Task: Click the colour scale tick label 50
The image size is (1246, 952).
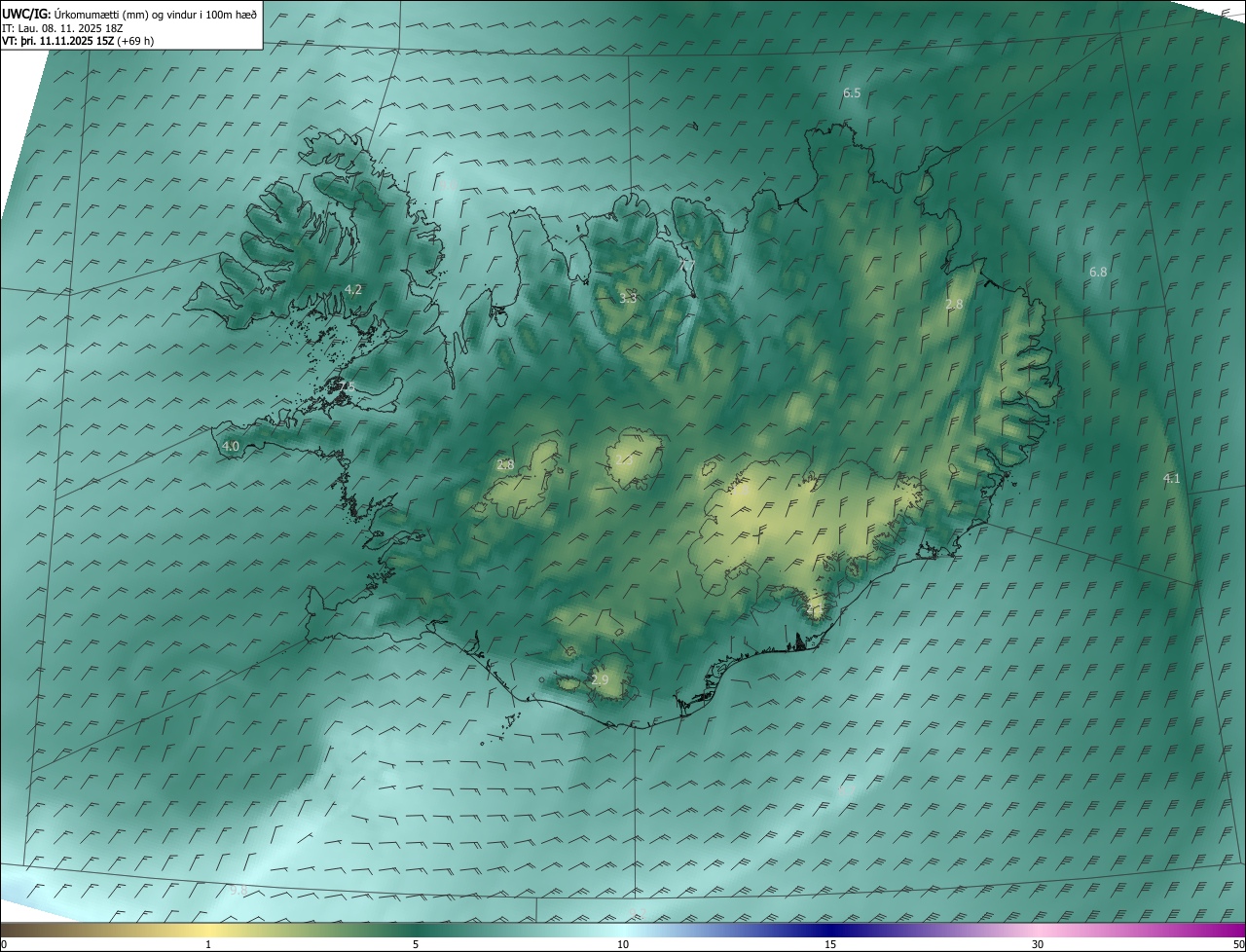Action: [1238, 944]
